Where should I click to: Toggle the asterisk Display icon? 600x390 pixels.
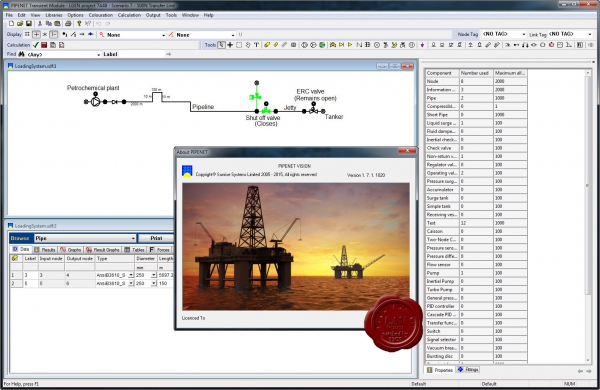pos(45,34)
